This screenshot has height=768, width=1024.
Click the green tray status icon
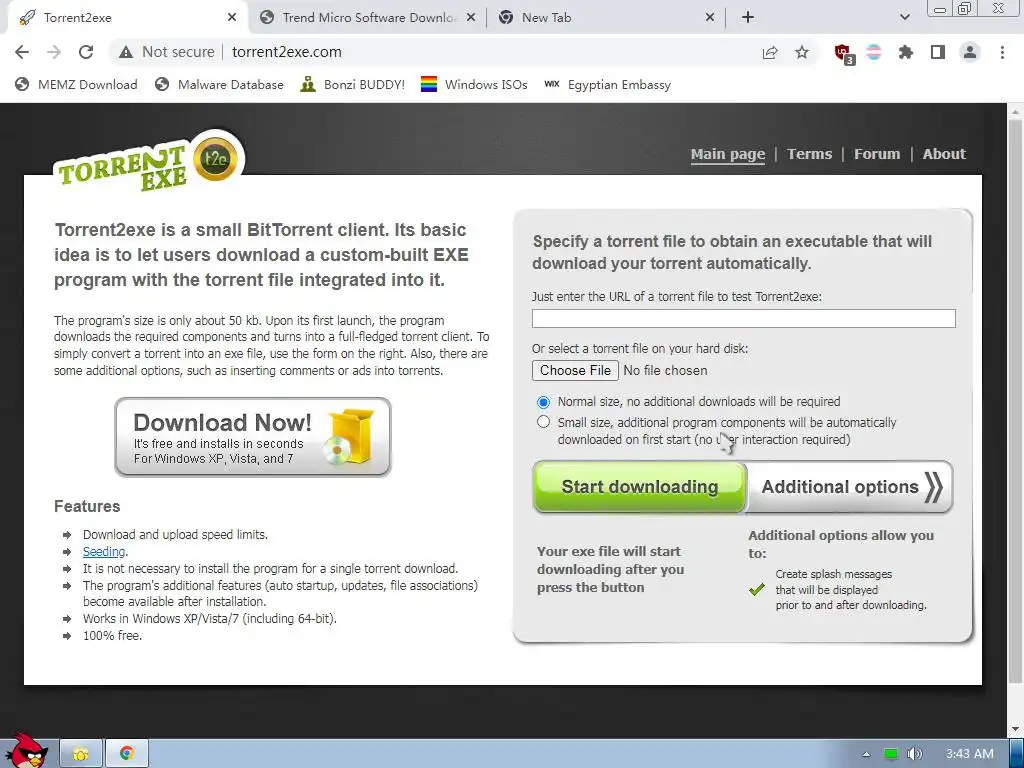click(x=890, y=754)
